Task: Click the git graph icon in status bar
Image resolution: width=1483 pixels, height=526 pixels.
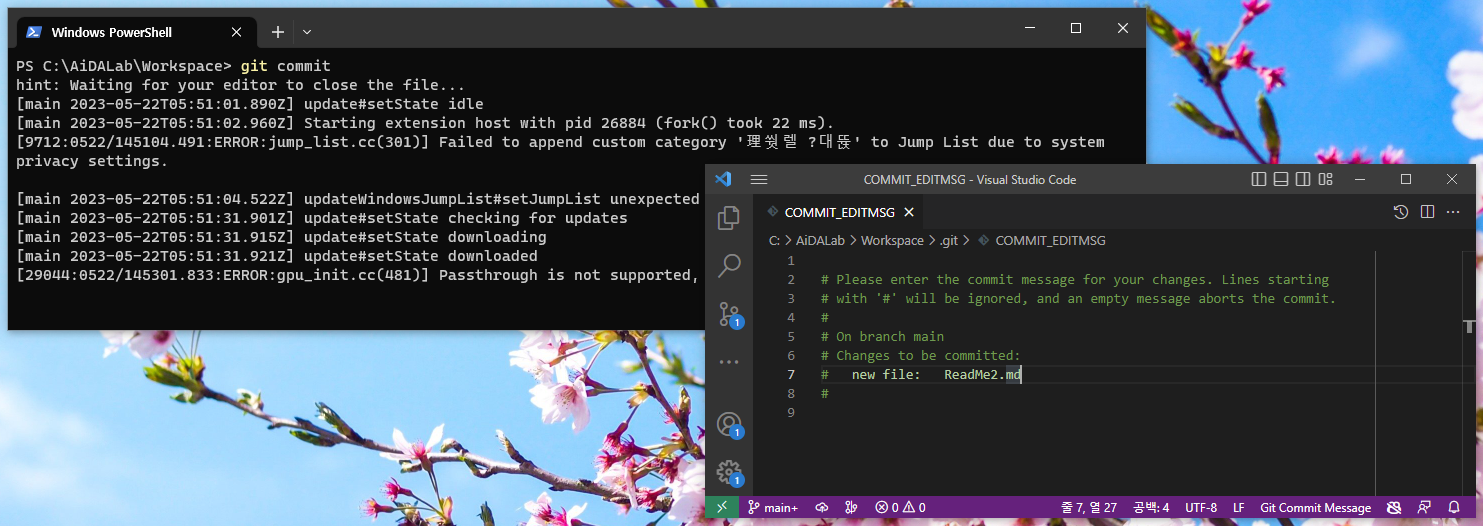Action: pos(851,507)
